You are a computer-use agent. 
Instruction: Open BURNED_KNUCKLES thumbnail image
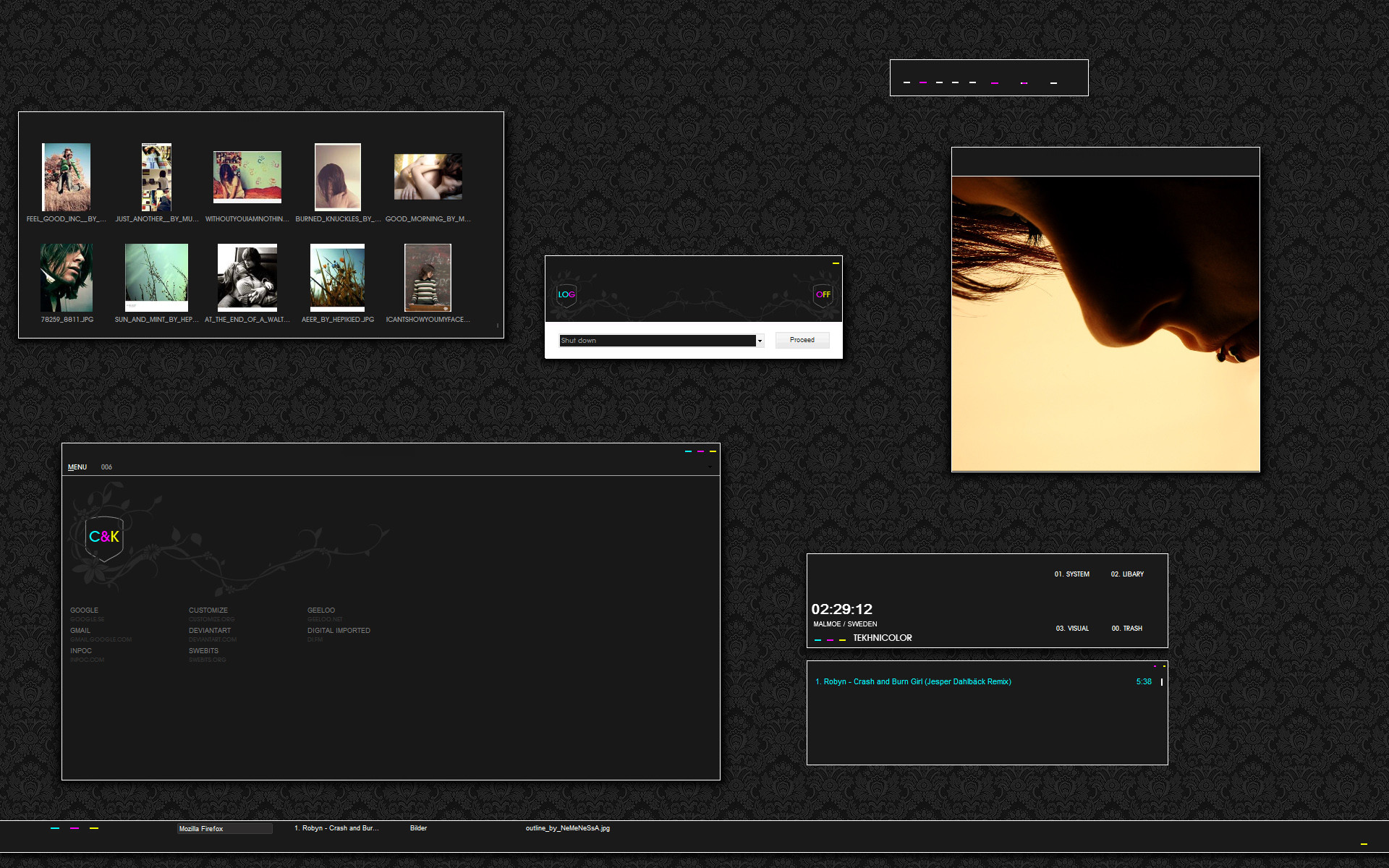point(337,177)
